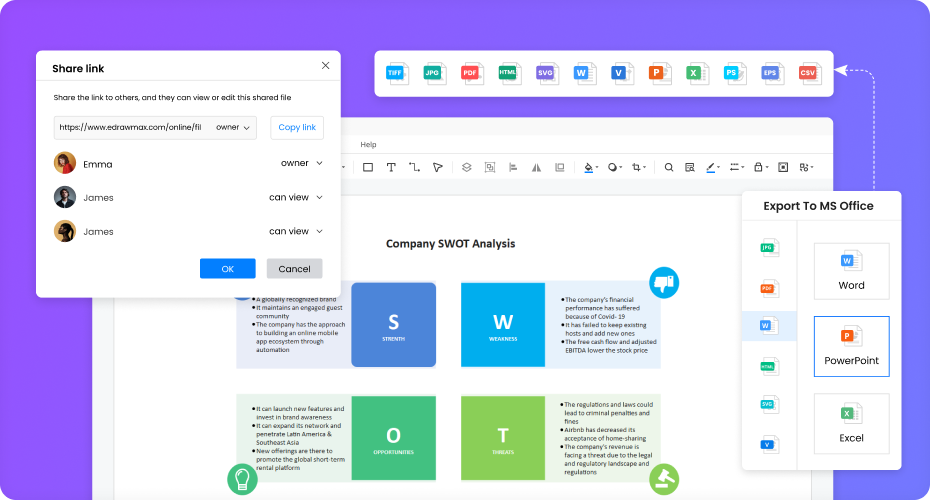Click the flip horizontal icon in toolbar
The height and width of the screenshot is (500, 930).
536,168
